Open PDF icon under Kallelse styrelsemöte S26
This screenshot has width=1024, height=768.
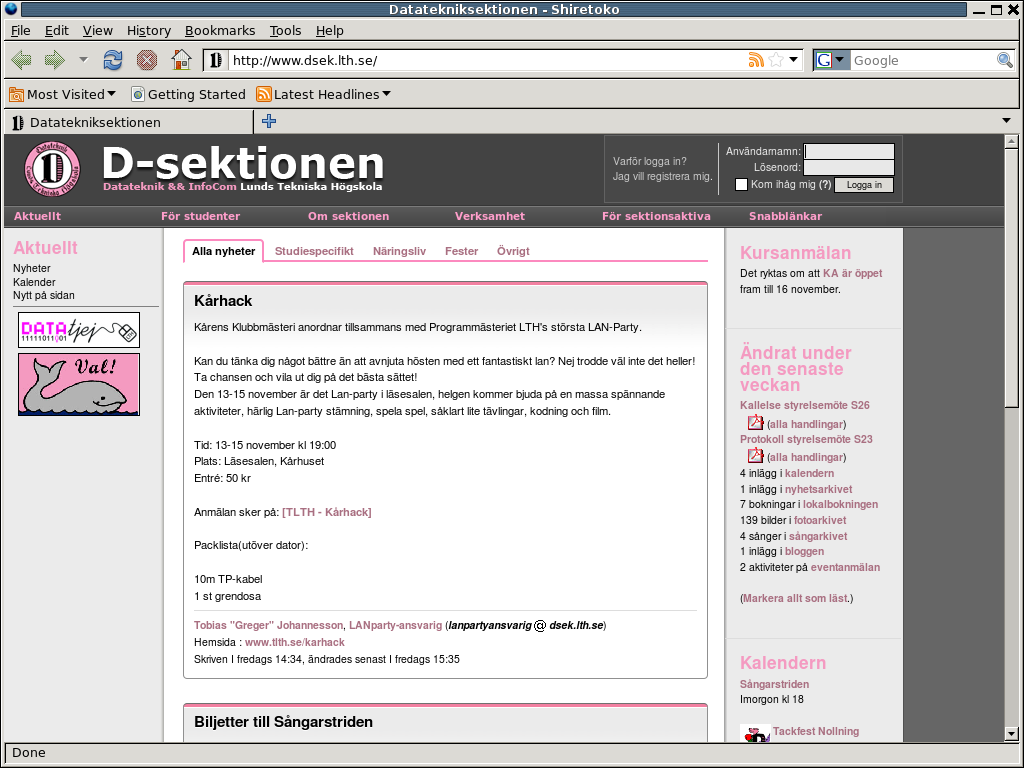tap(755, 423)
